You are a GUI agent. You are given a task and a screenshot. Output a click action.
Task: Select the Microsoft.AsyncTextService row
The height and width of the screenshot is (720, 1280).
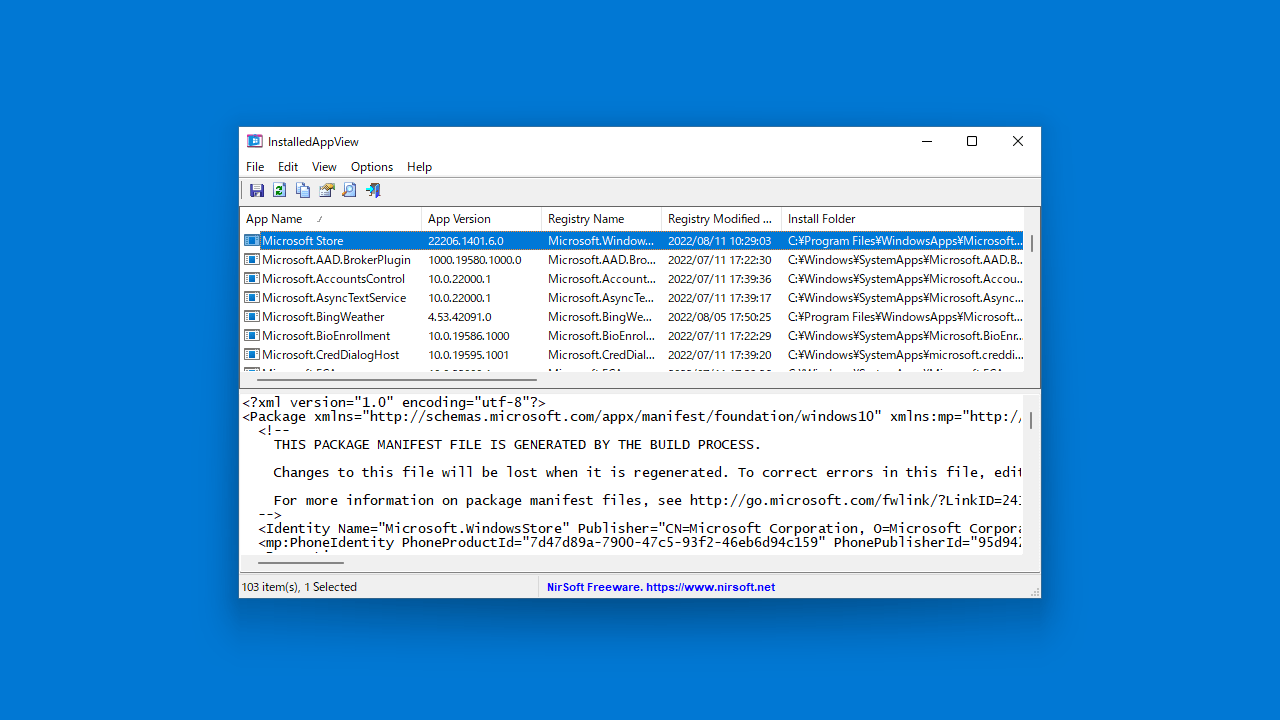click(x=632, y=298)
